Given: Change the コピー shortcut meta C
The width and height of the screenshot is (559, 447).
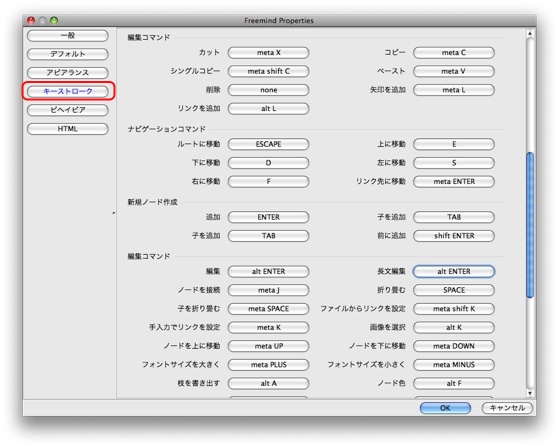Looking at the screenshot, I should pyautogui.click(x=454, y=53).
